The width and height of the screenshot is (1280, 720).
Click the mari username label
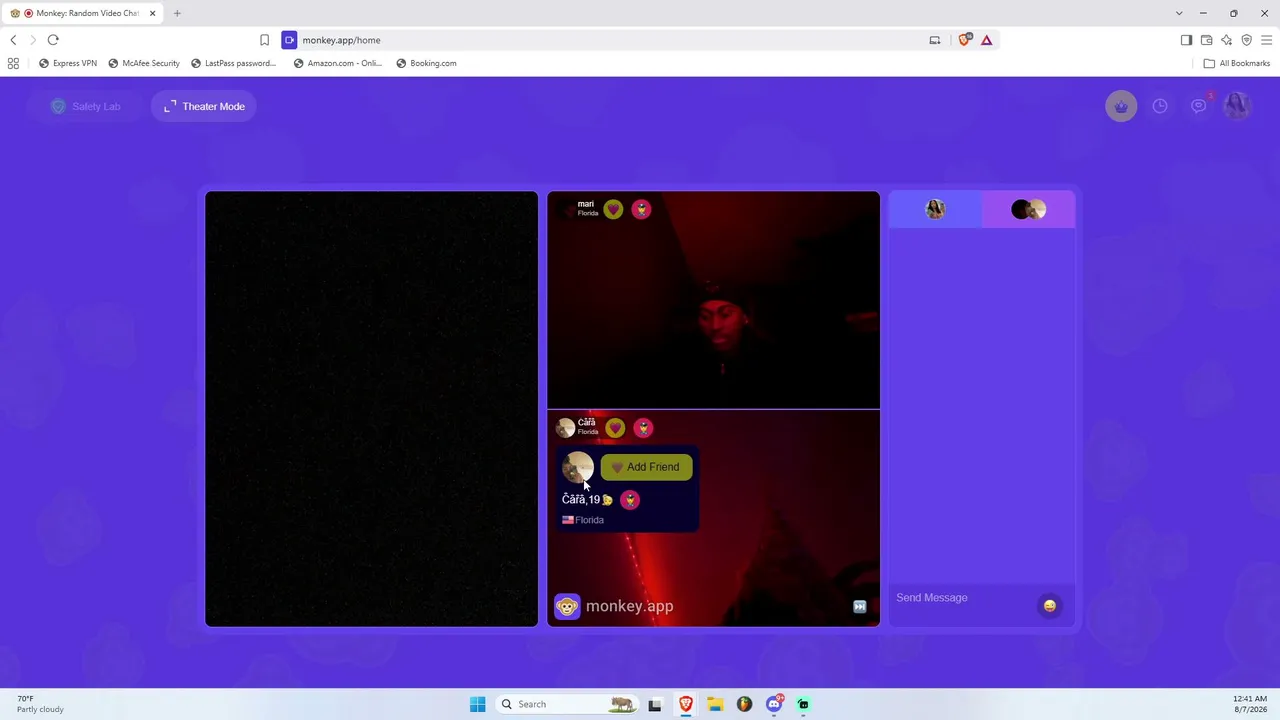[x=586, y=204]
